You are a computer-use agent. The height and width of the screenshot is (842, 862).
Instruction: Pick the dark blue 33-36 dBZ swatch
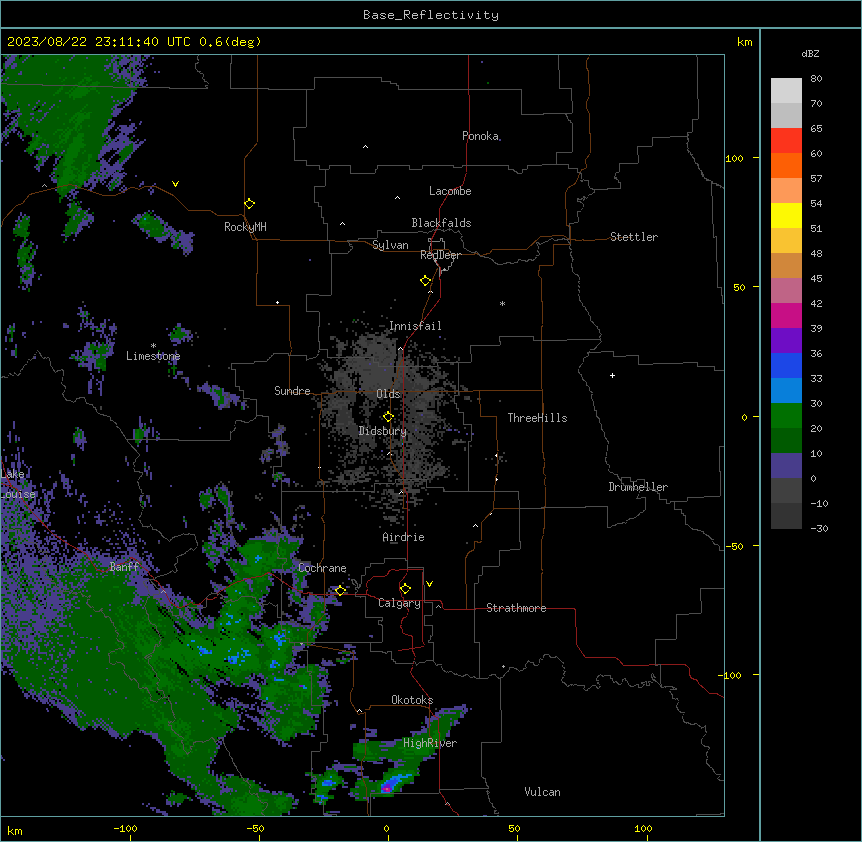[786, 365]
